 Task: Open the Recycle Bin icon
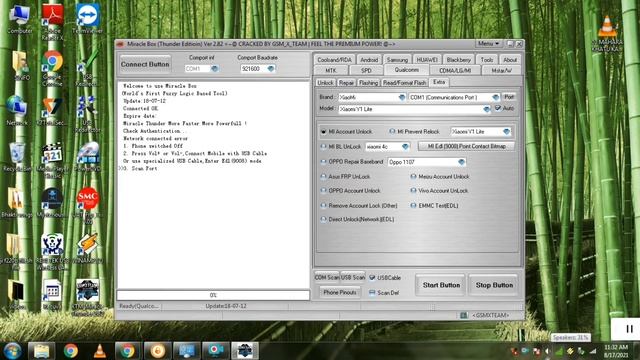point(17,157)
